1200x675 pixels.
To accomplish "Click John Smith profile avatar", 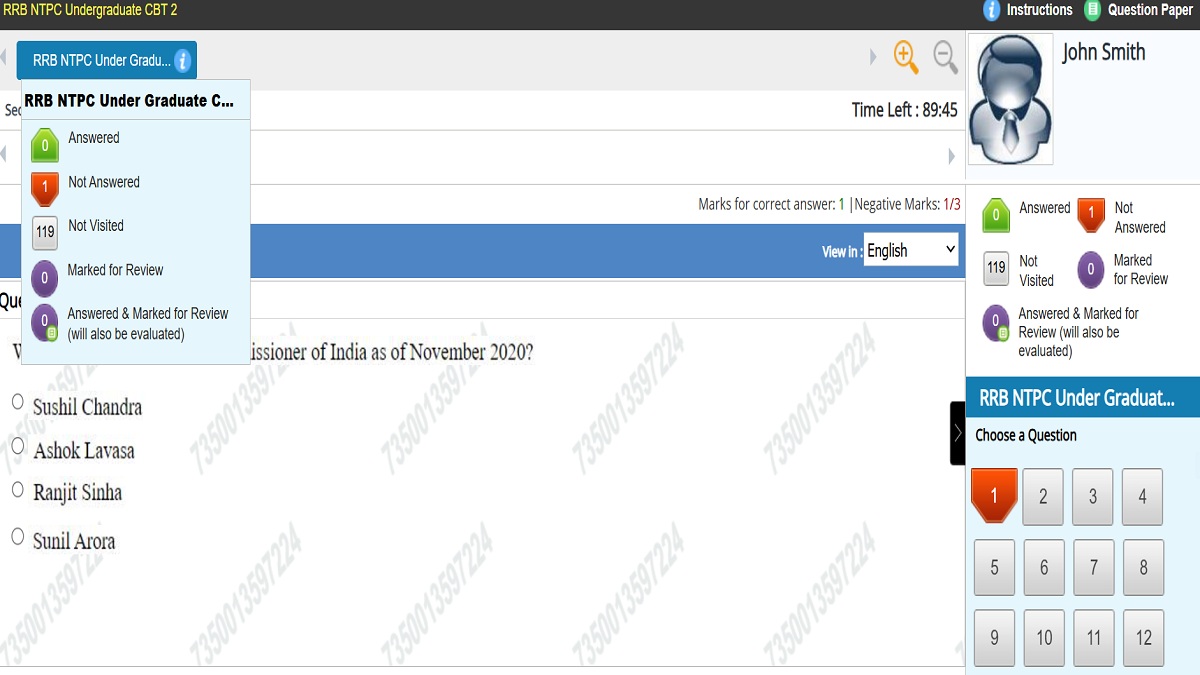I will click(x=1010, y=99).
